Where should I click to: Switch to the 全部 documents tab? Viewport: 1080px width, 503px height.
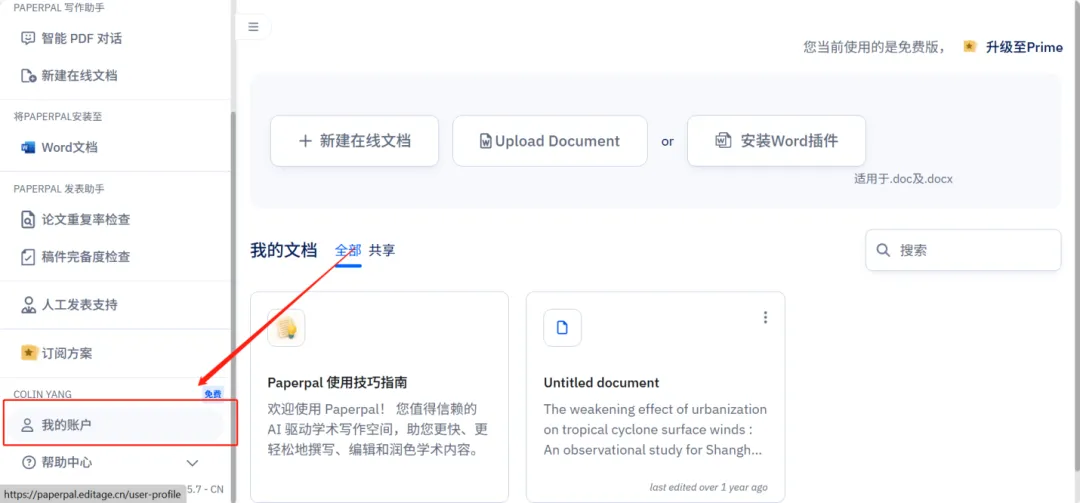[348, 250]
